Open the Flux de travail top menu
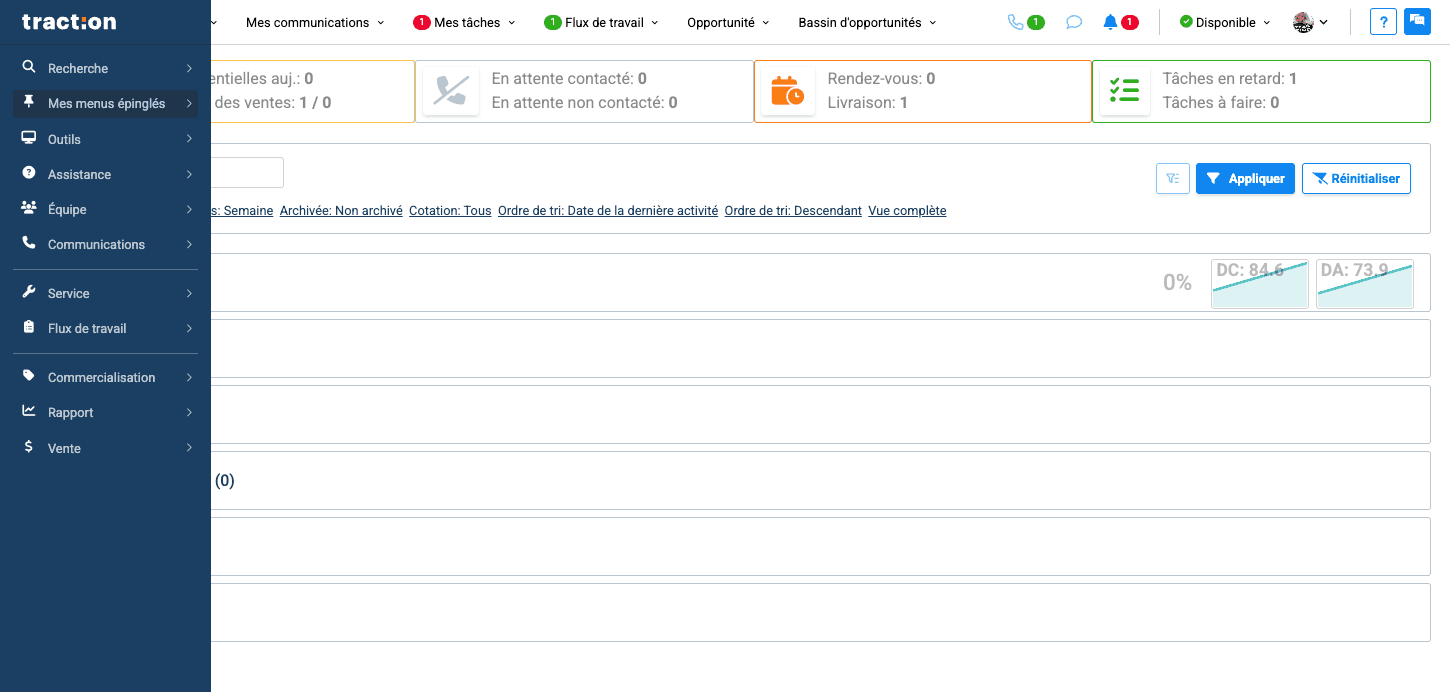 click(601, 22)
